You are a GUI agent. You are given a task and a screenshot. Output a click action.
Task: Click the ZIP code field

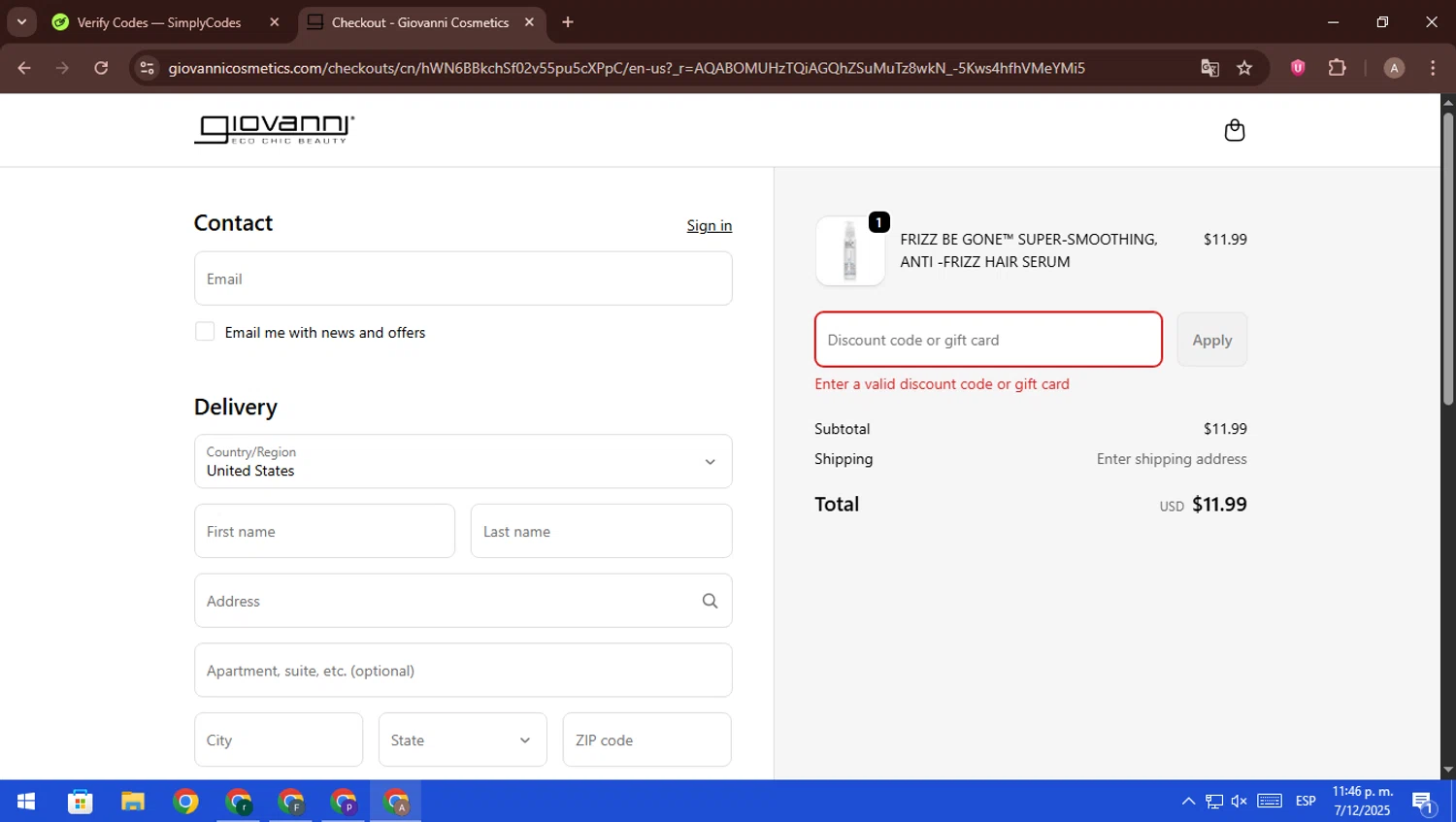click(647, 740)
